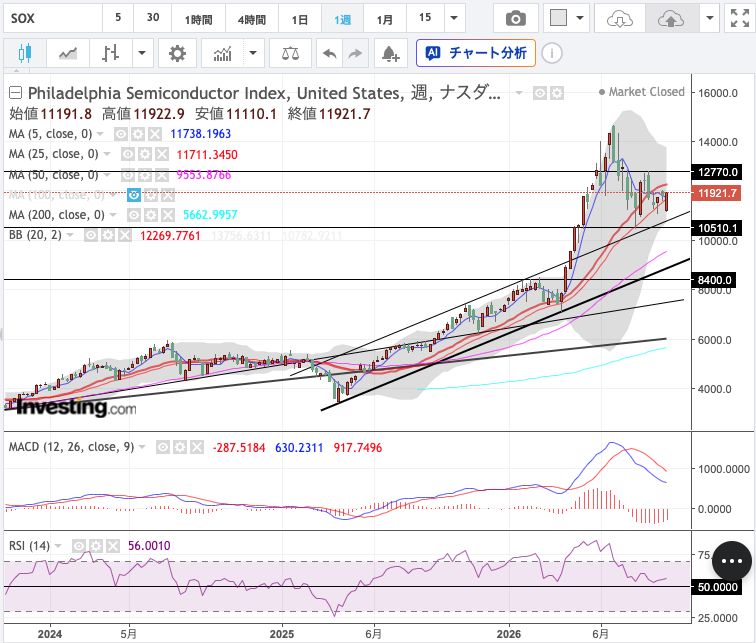Remove the MA (5, close, 0) indicator

[x=154, y=134]
